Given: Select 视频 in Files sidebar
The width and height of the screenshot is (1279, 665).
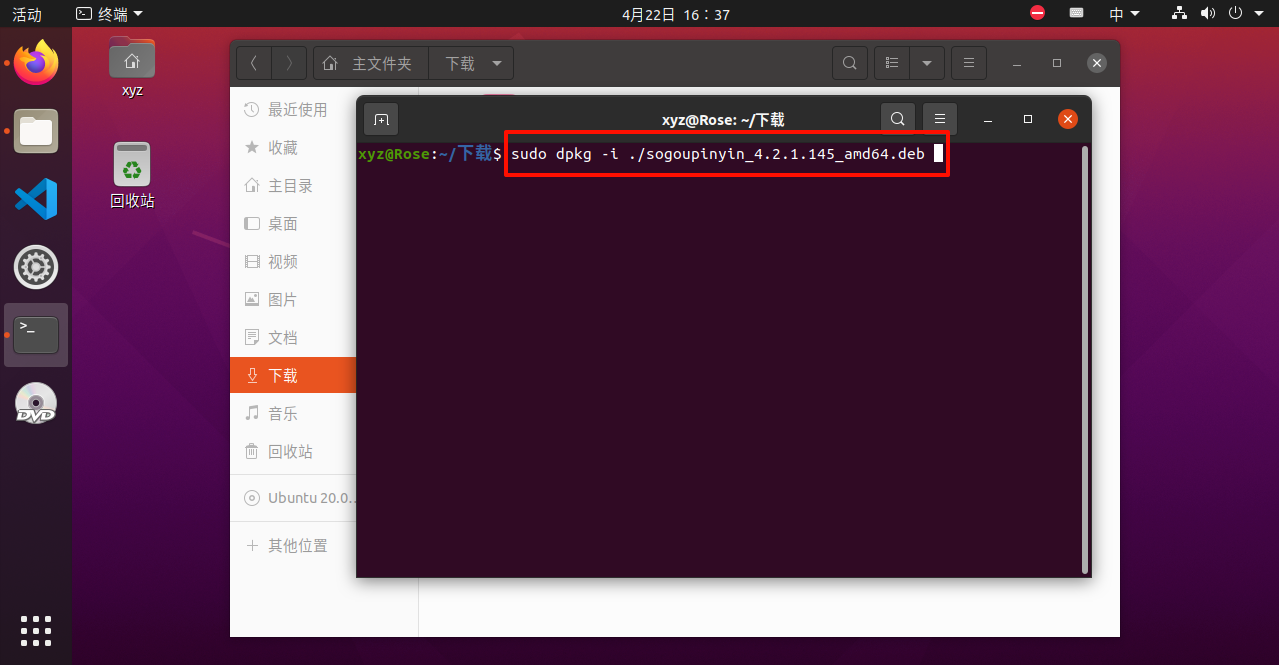Looking at the screenshot, I should pyautogui.click(x=292, y=262).
